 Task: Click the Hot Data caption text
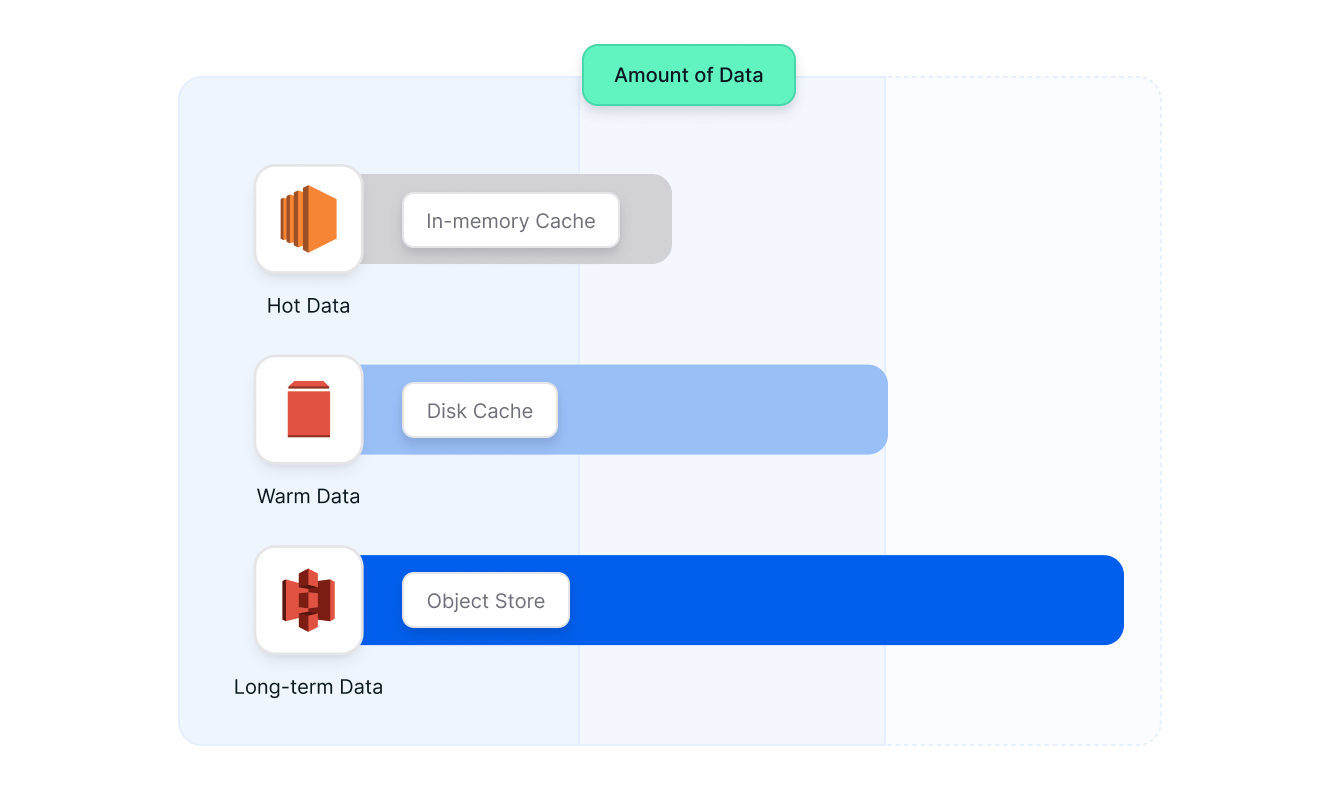click(308, 306)
